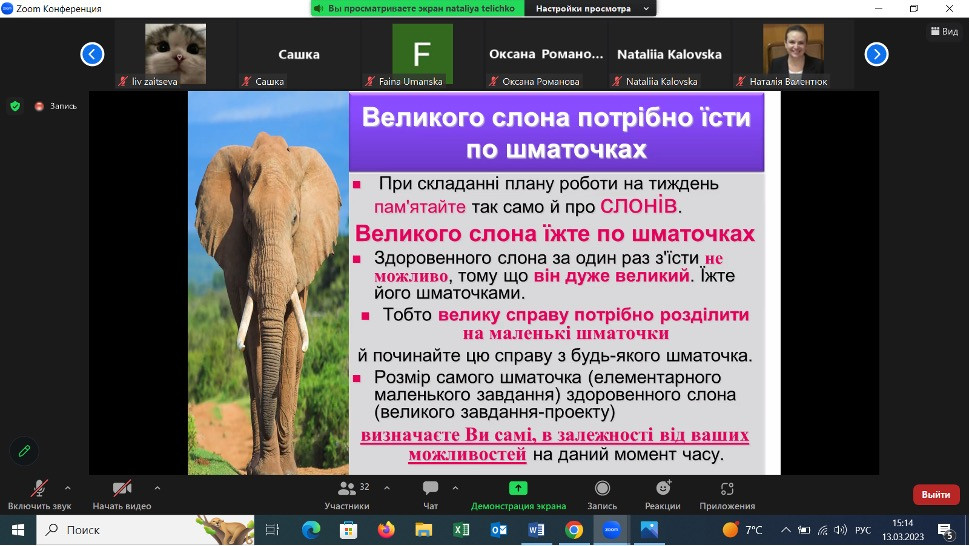Open clock showing 15:14 13.03.2023
970x546 pixels.
903,530
